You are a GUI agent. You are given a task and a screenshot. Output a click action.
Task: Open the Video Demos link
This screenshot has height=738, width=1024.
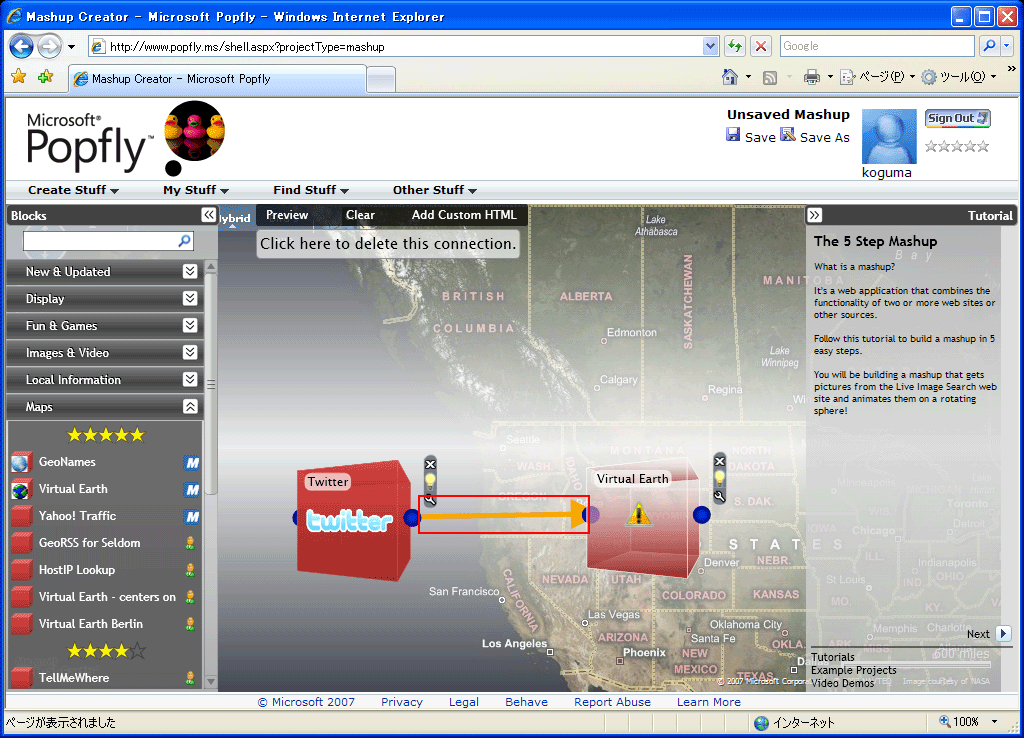842,683
